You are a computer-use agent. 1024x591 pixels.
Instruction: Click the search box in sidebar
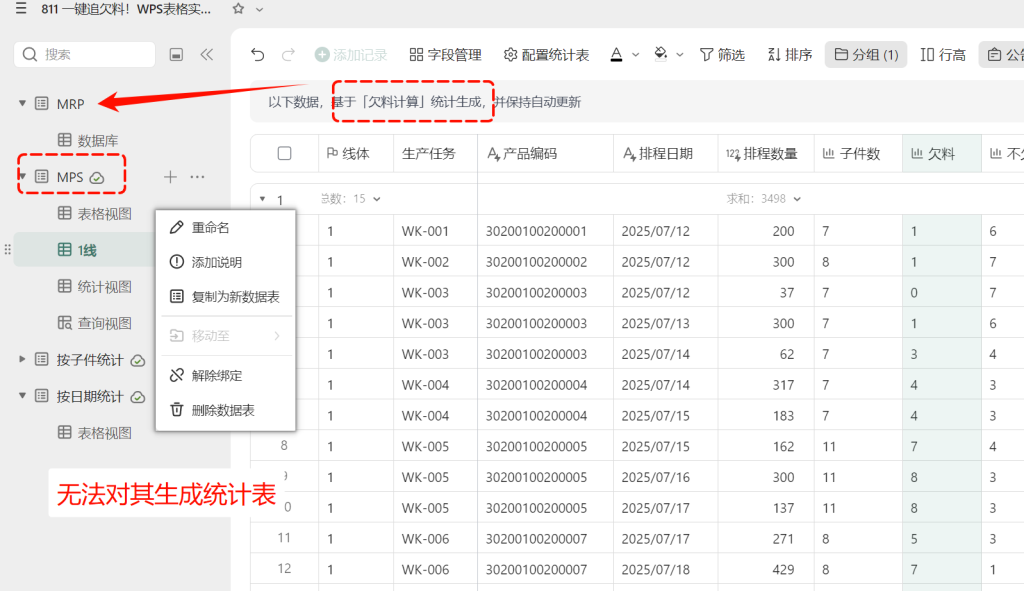[x=84, y=54]
